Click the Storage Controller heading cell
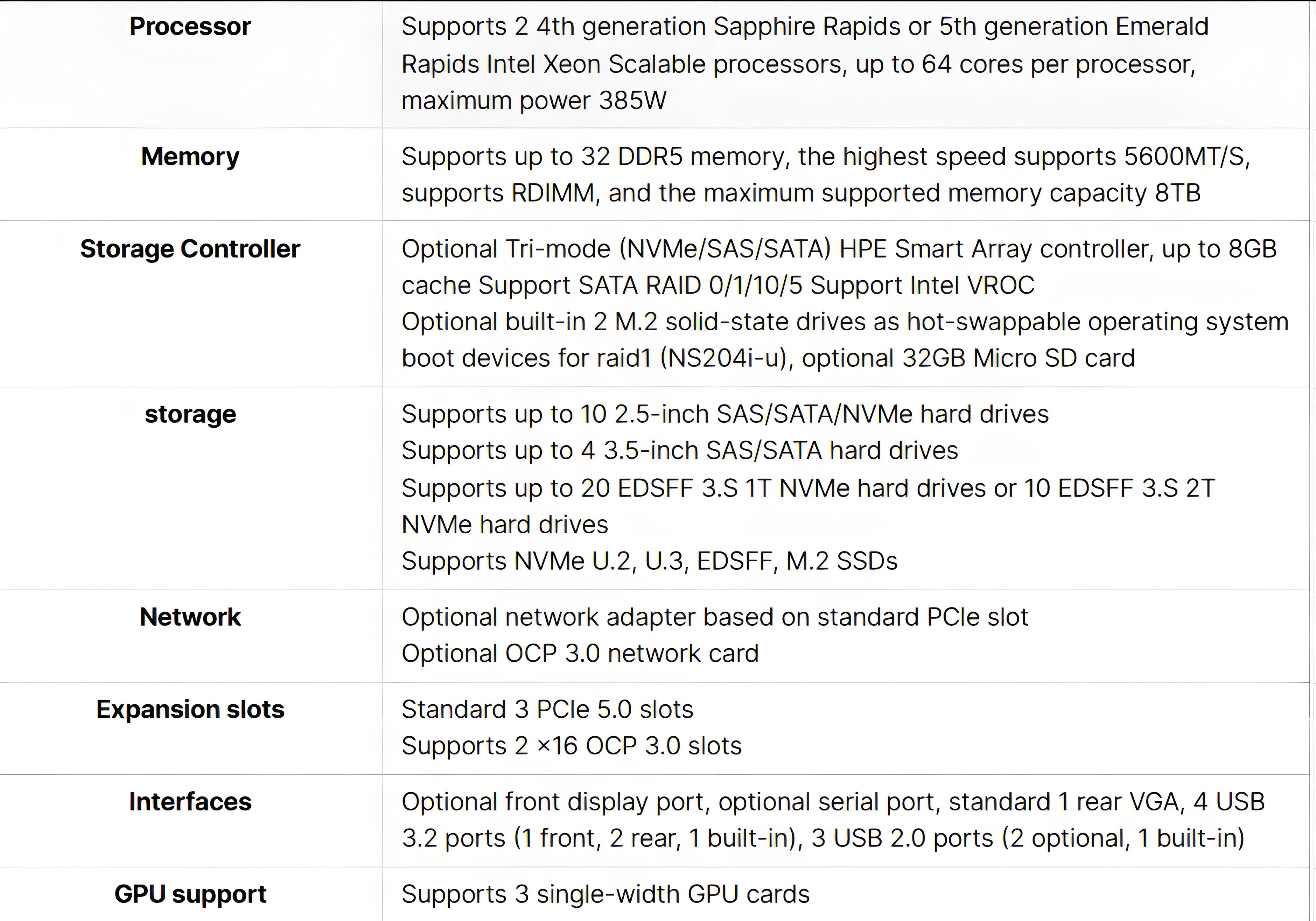The height and width of the screenshot is (921, 1316). (x=190, y=249)
